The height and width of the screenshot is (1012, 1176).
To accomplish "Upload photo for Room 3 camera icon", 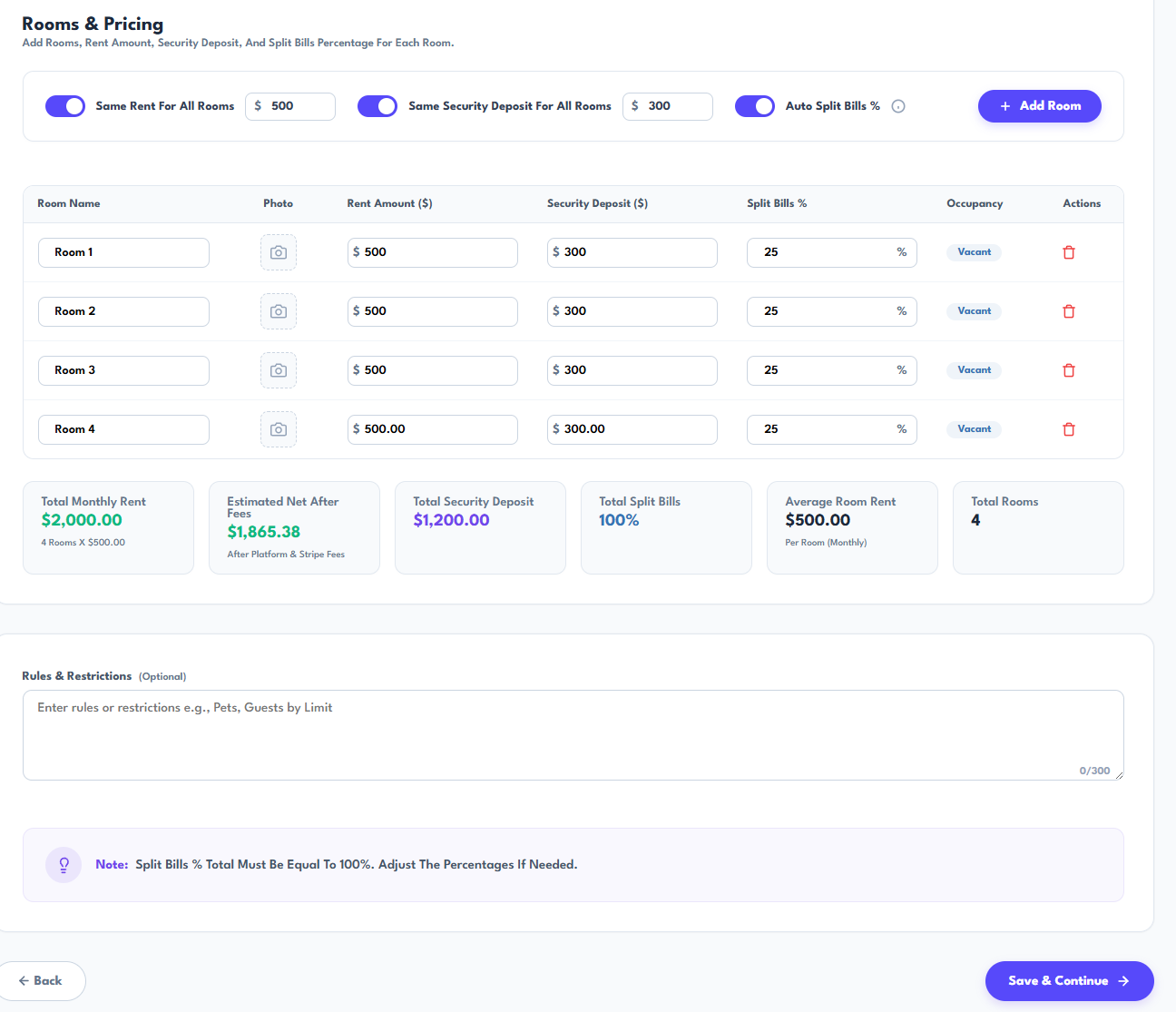I will pos(279,370).
